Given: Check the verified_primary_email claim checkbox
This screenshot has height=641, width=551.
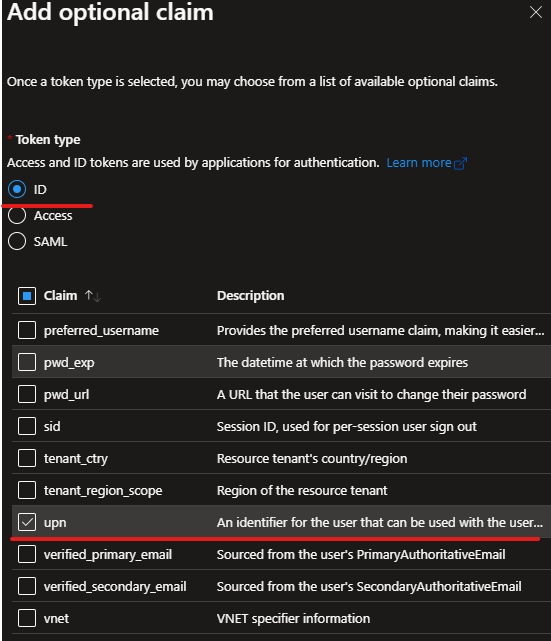Looking at the screenshot, I should click(27, 554).
